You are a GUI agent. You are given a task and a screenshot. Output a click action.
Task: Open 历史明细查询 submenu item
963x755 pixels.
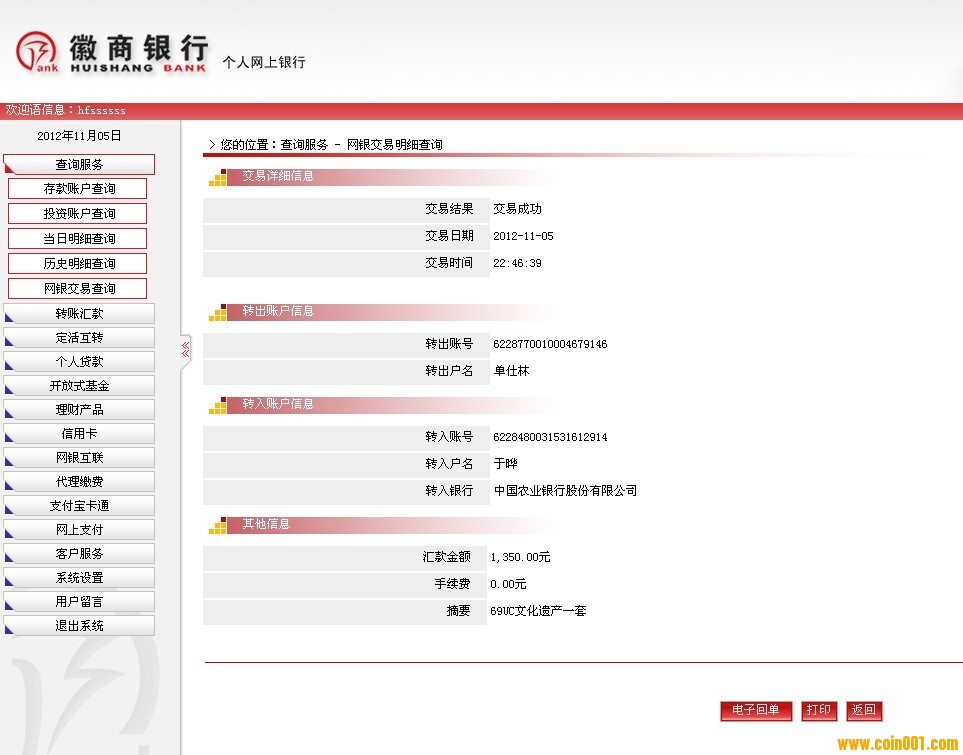(x=78, y=264)
